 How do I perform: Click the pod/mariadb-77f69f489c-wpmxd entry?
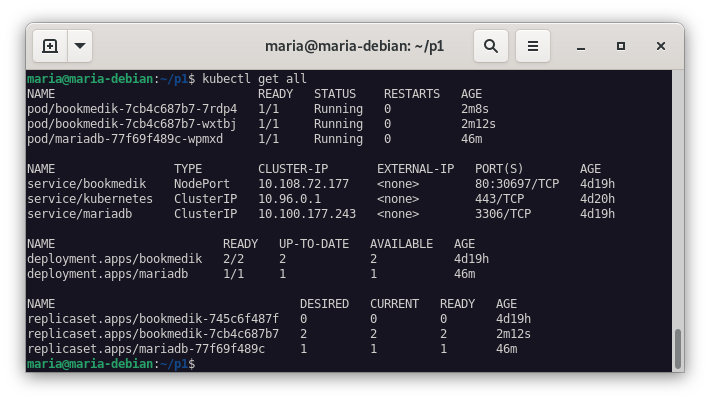pos(124,139)
